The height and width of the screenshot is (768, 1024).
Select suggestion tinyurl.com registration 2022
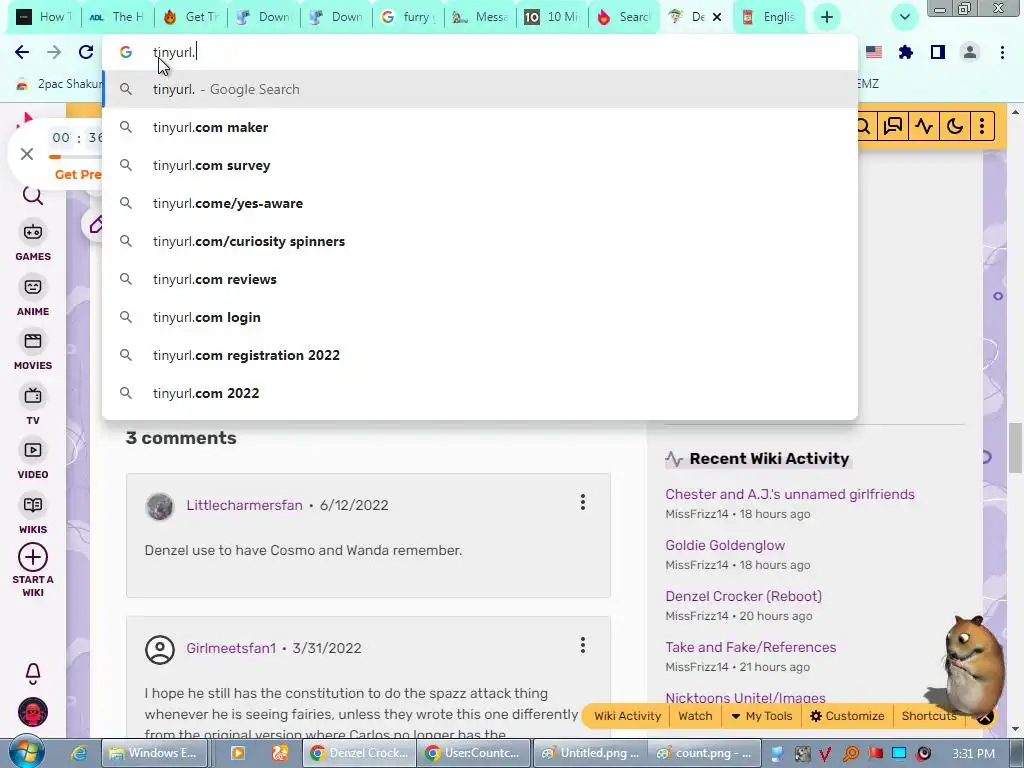point(480,355)
